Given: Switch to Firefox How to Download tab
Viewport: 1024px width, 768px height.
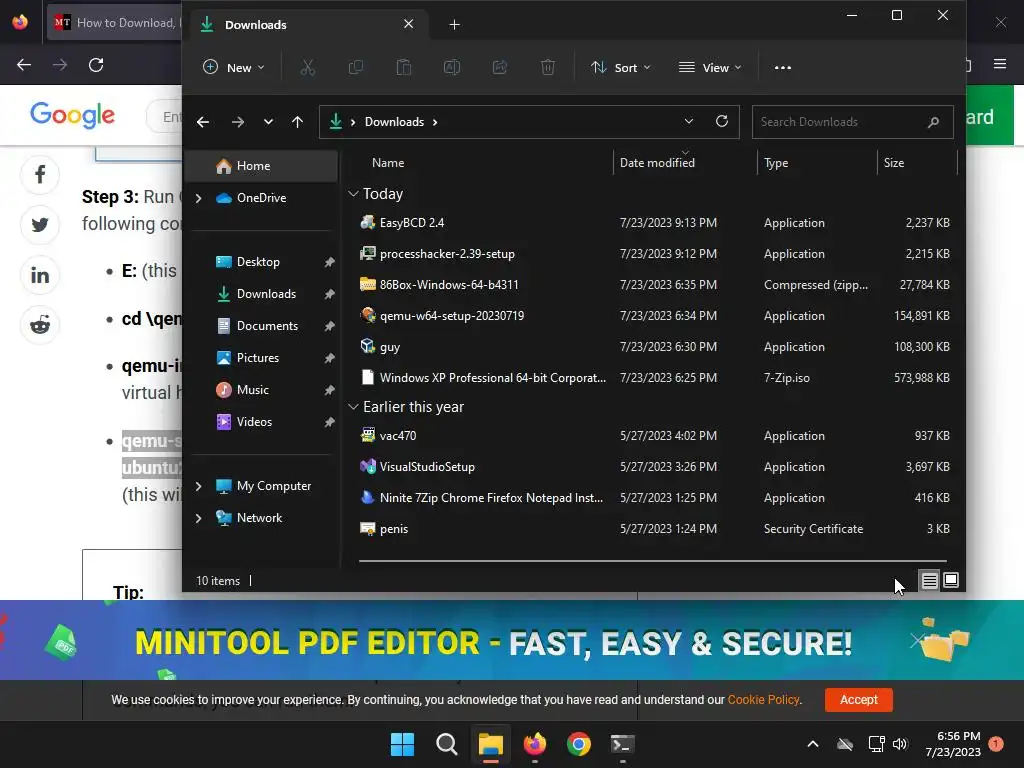Looking at the screenshot, I should (114, 23).
